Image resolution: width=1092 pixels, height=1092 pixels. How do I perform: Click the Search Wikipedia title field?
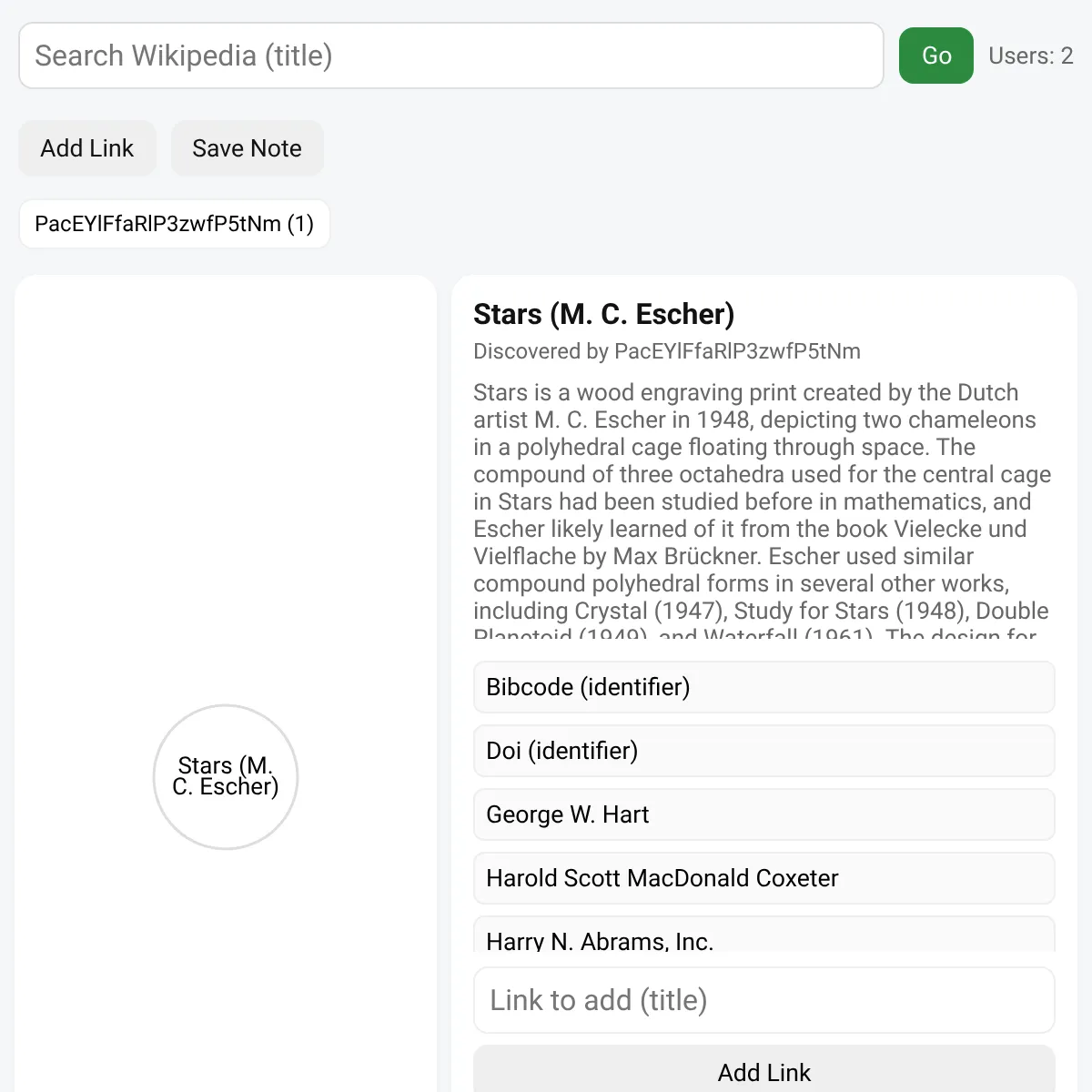(451, 56)
